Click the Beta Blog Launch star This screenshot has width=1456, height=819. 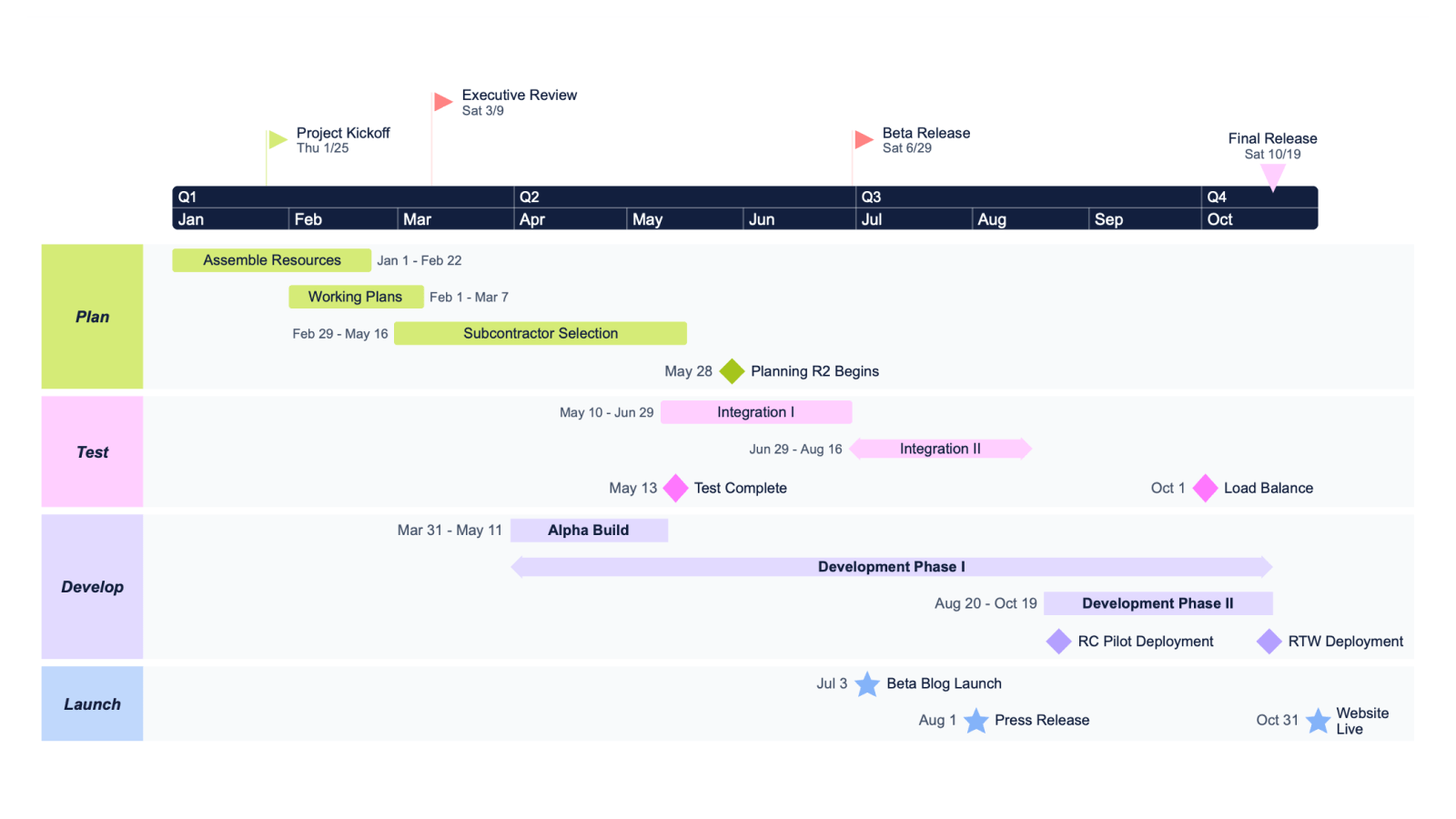[x=867, y=683]
